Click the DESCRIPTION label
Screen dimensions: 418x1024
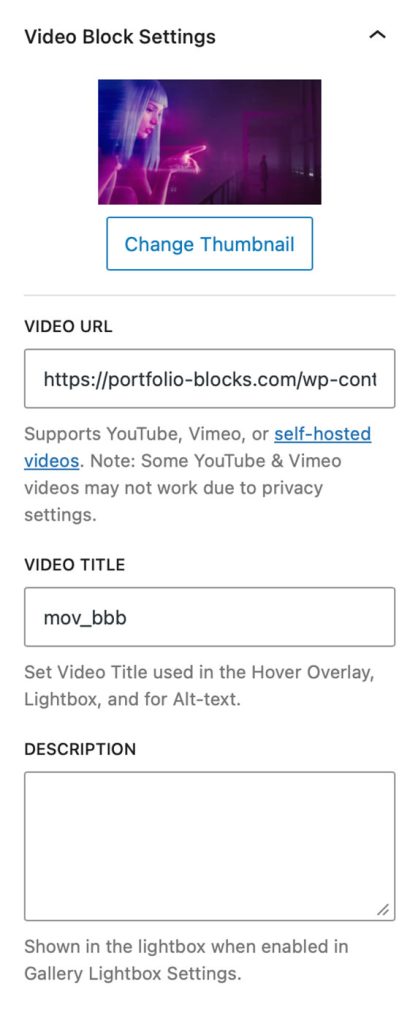pos(80,749)
